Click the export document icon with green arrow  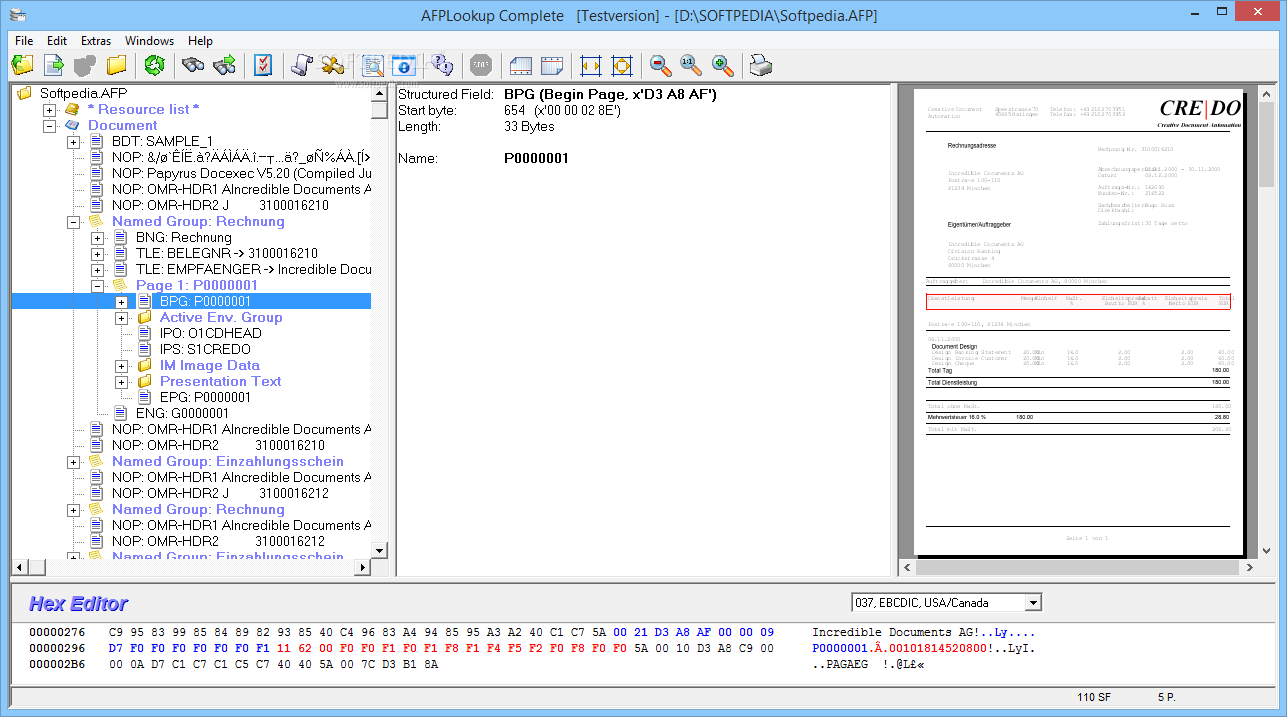click(53, 66)
